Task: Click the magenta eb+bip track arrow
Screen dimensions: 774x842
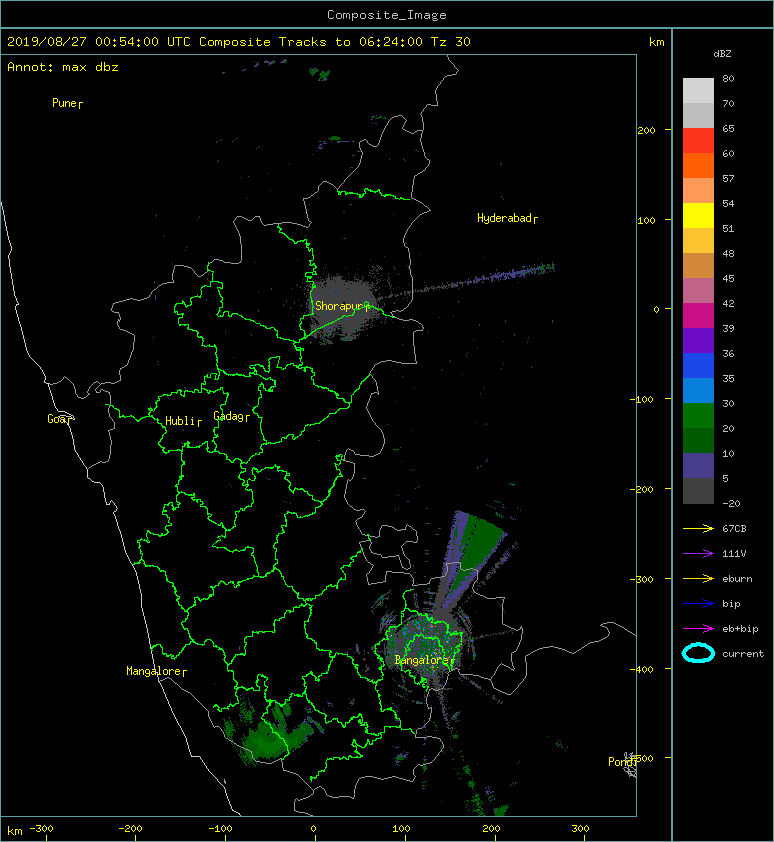Action: click(698, 628)
